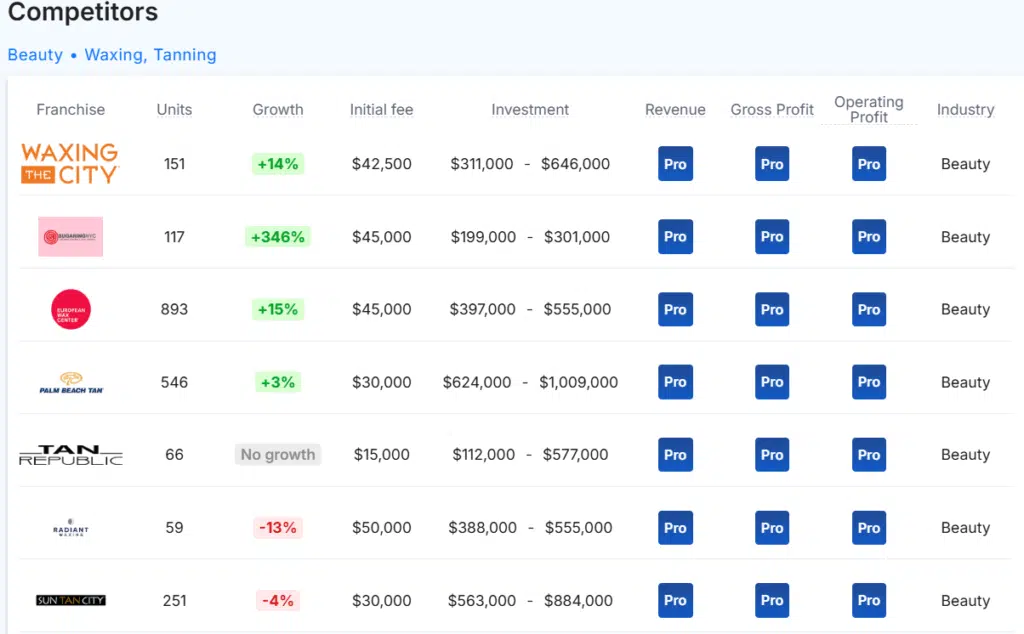
Task: Open the Sugaring NYC pink logo
Action: pyautogui.click(x=71, y=236)
